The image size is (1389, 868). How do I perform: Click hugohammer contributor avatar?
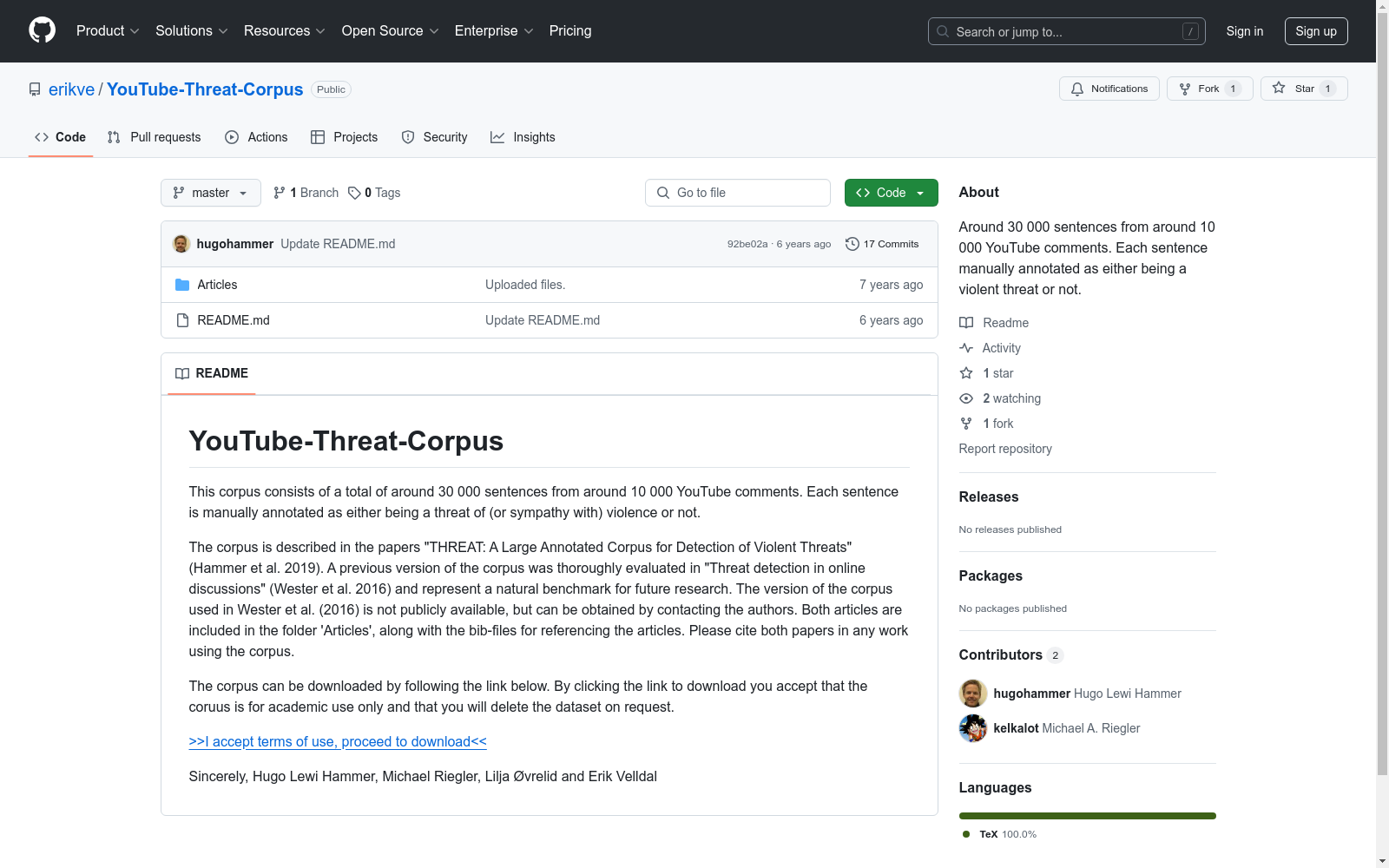pyautogui.click(x=973, y=694)
